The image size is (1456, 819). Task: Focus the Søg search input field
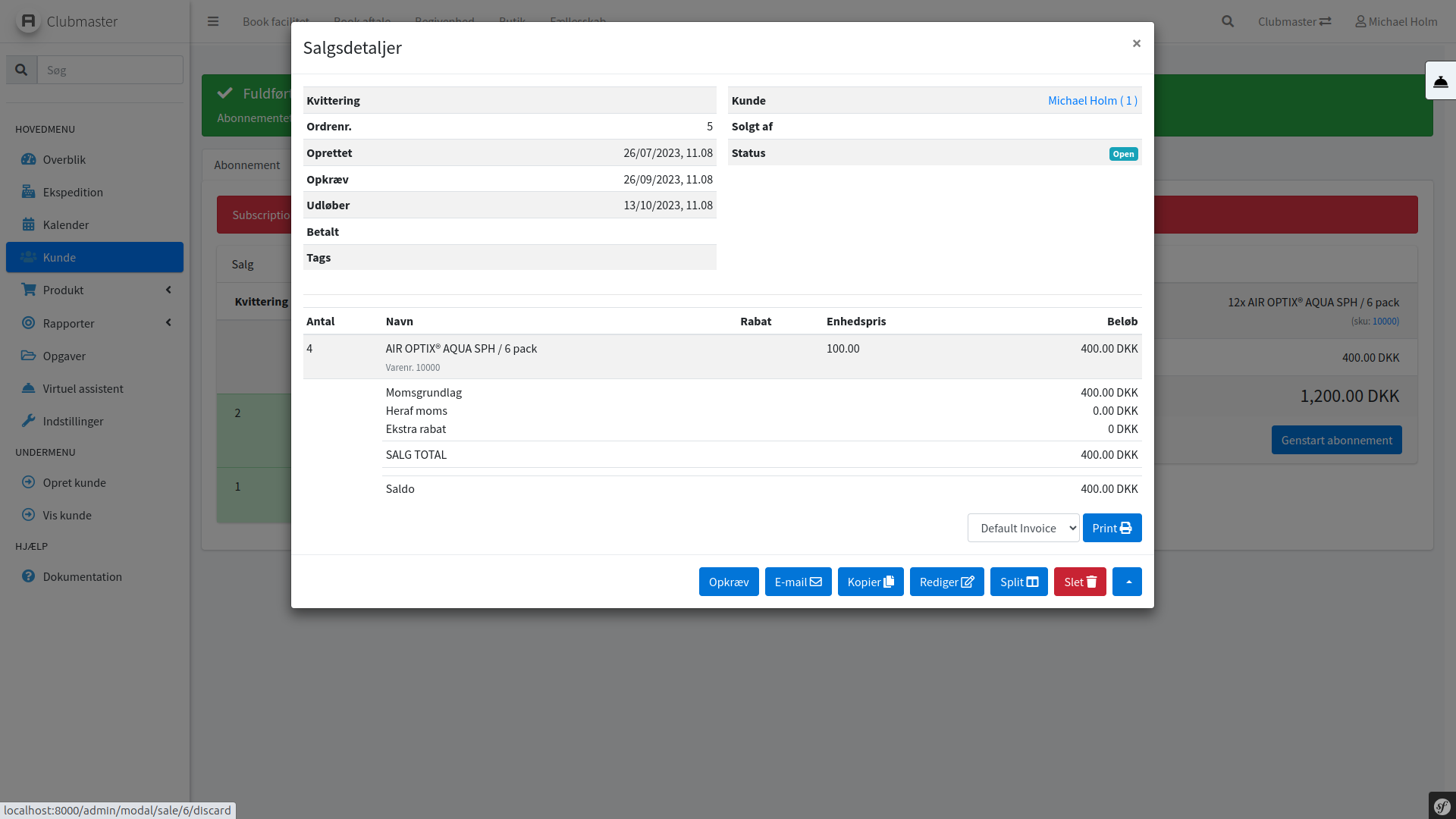pos(110,70)
